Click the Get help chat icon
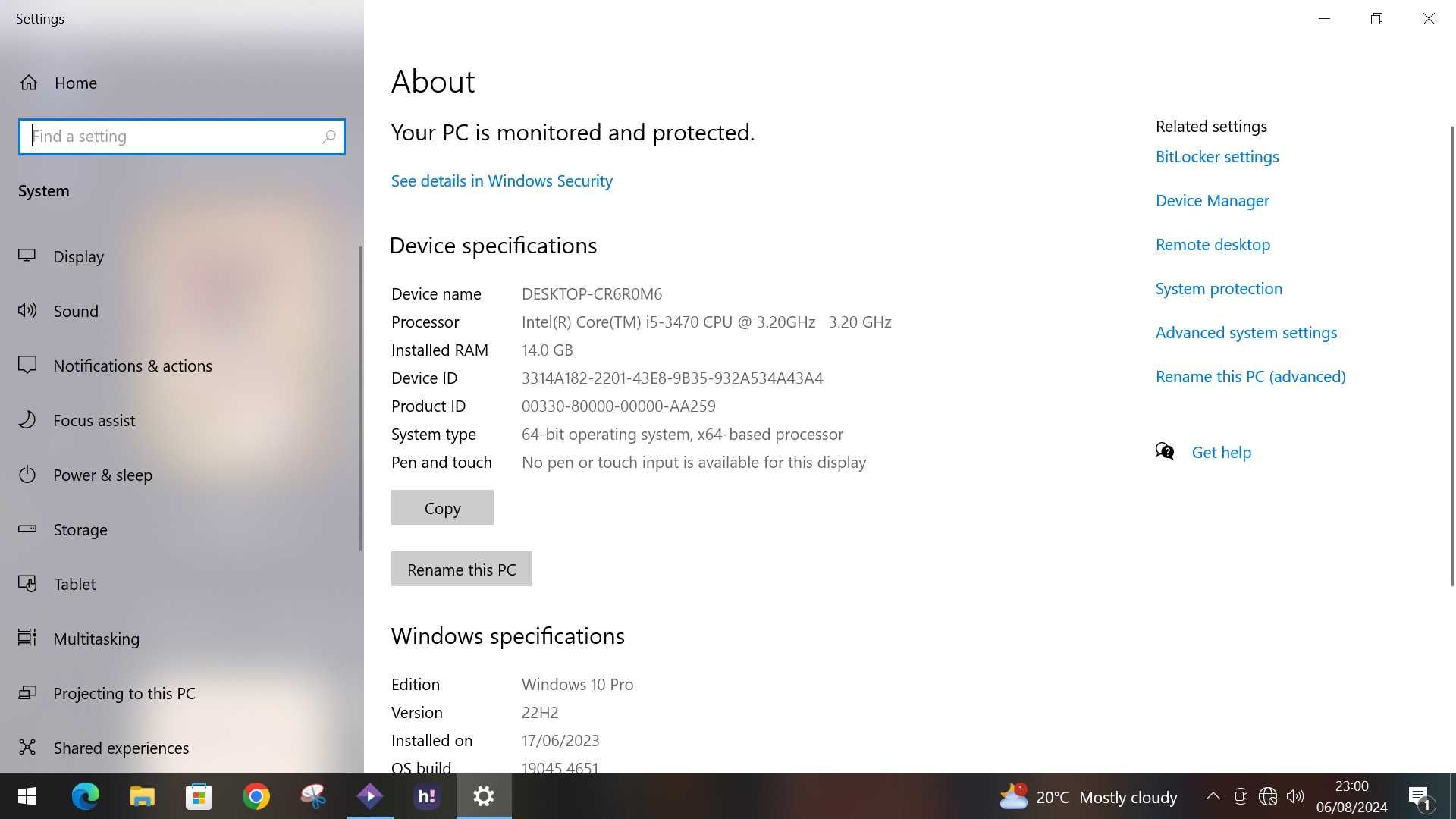Screen dimensions: 1456x819 [x=1165, y=452]
